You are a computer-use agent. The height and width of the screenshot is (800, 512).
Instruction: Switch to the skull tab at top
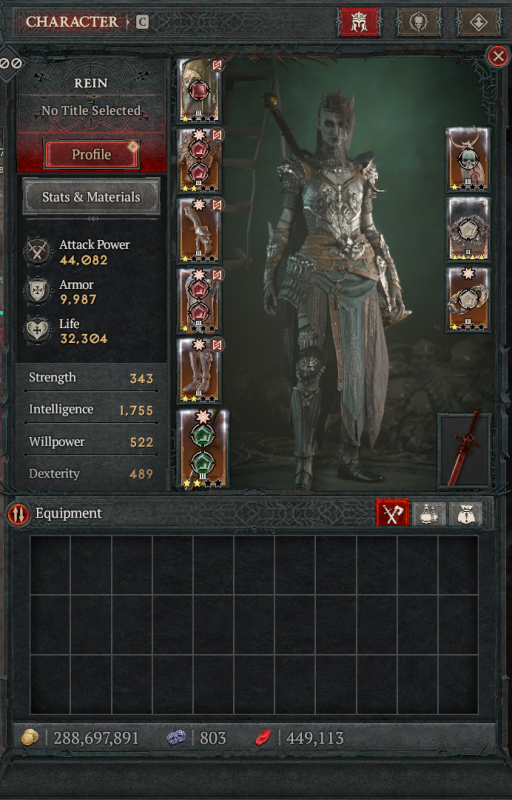tap(418, 22)
